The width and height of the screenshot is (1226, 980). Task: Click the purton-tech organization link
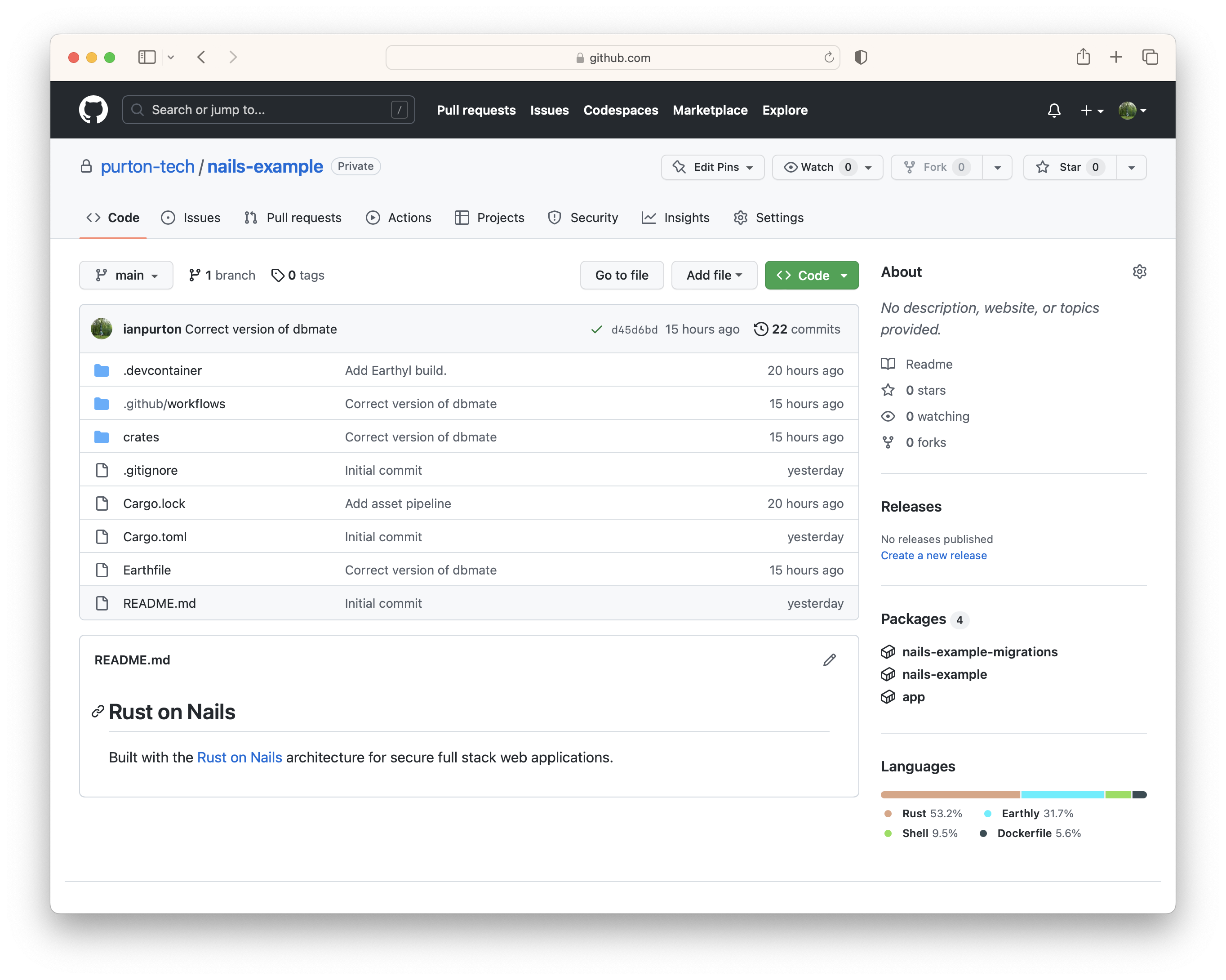click(x=148, y=166)
